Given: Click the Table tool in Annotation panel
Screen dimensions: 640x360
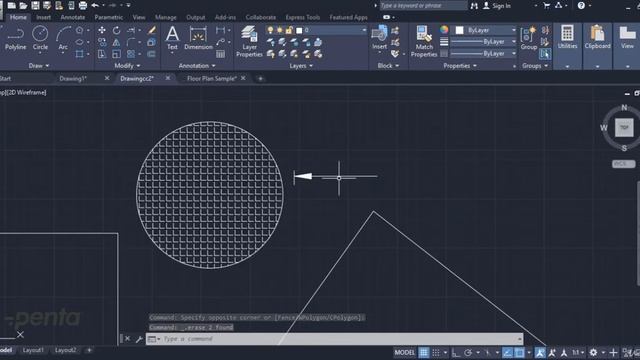Looking at the screenshot, I should coord(220,54).
